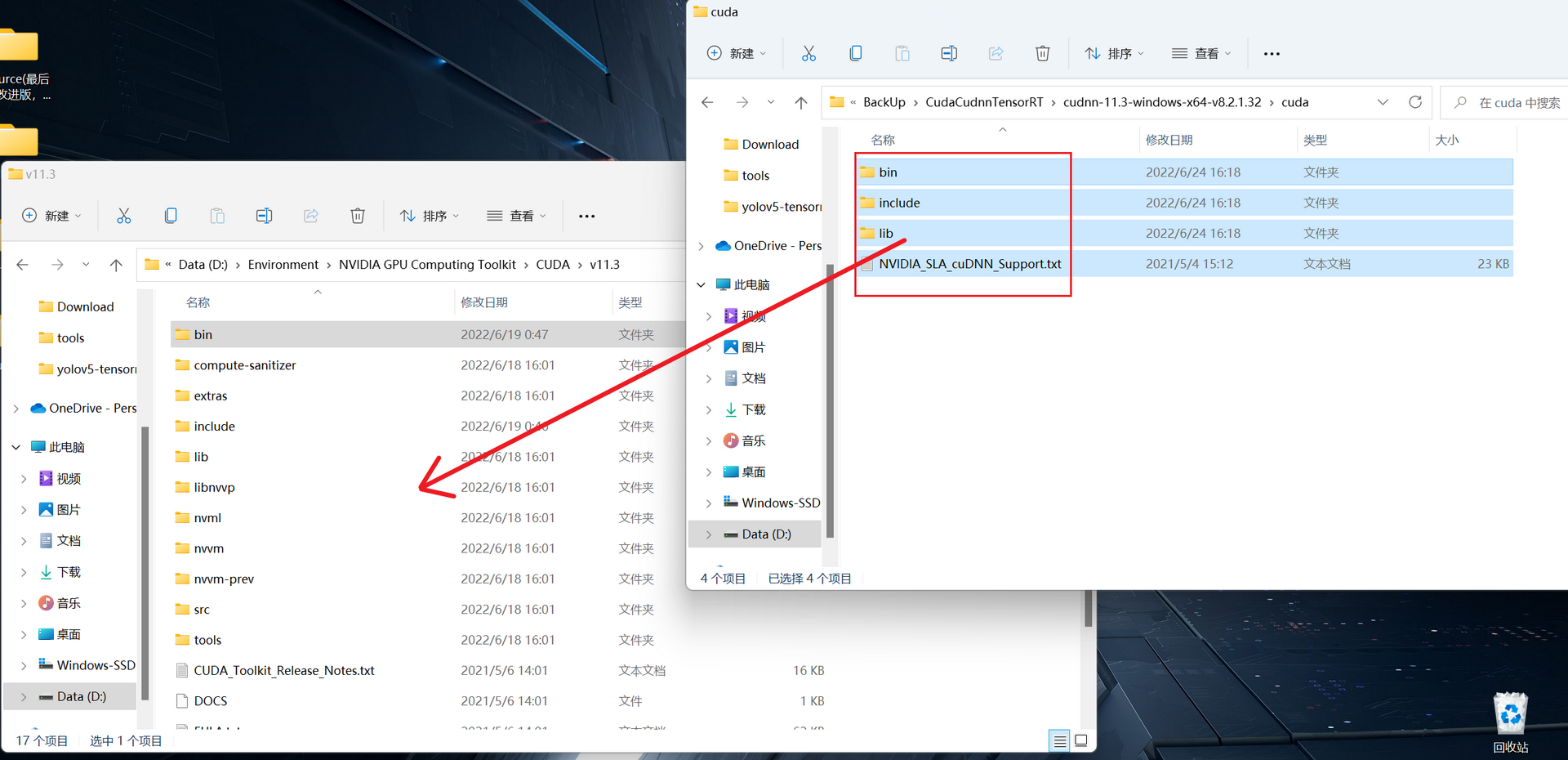The image size is (1568, 760).
Task: Click the Cut icon in v11.3 window toolbar
Action: pos(123,216)
